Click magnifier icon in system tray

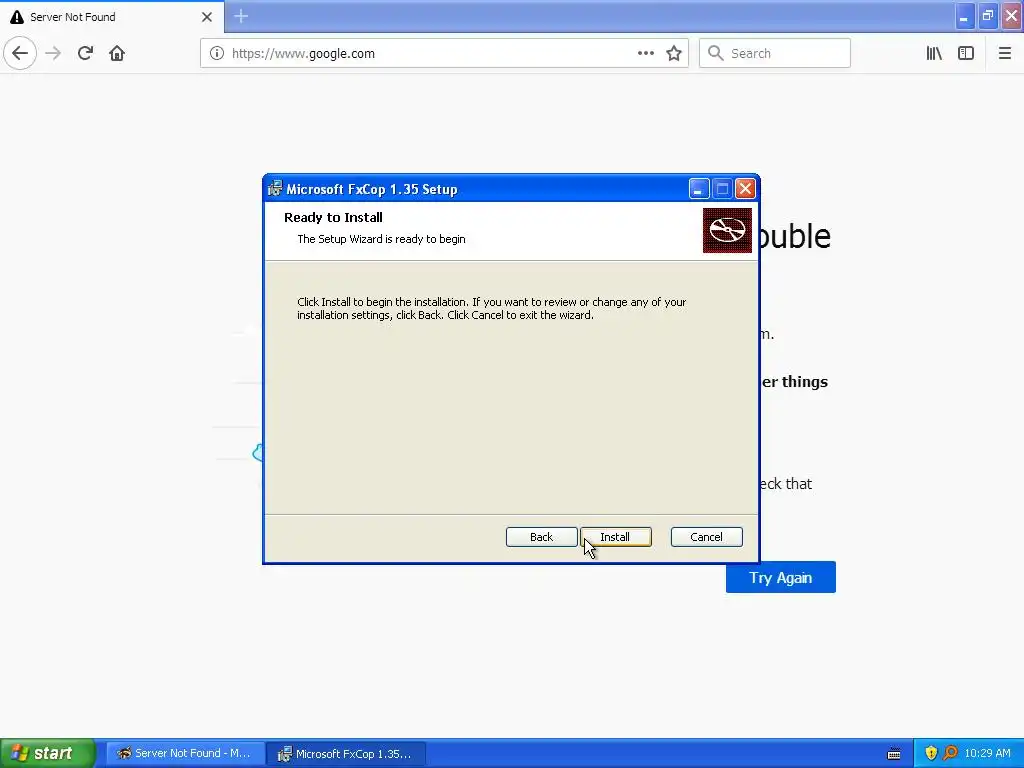pyautogui.click(x=950, y=753)
